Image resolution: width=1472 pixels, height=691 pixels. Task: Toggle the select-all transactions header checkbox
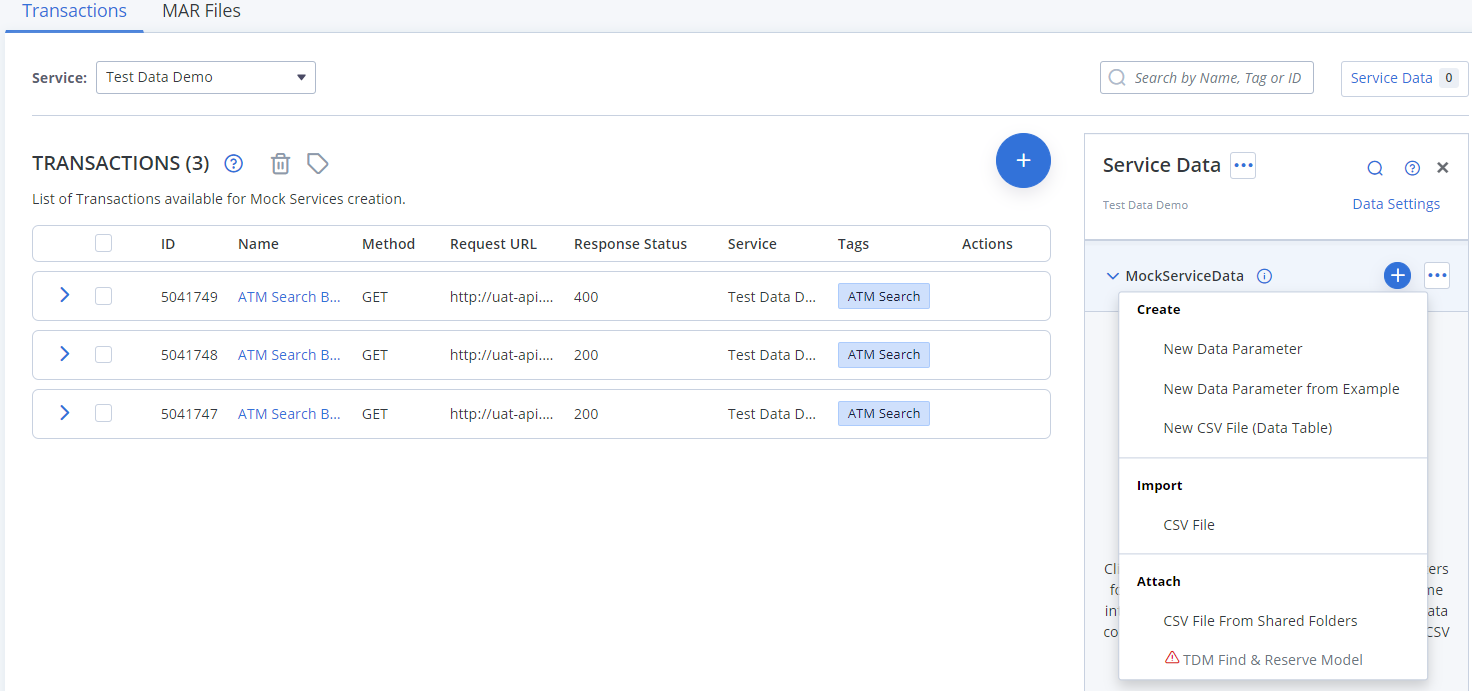103,243
